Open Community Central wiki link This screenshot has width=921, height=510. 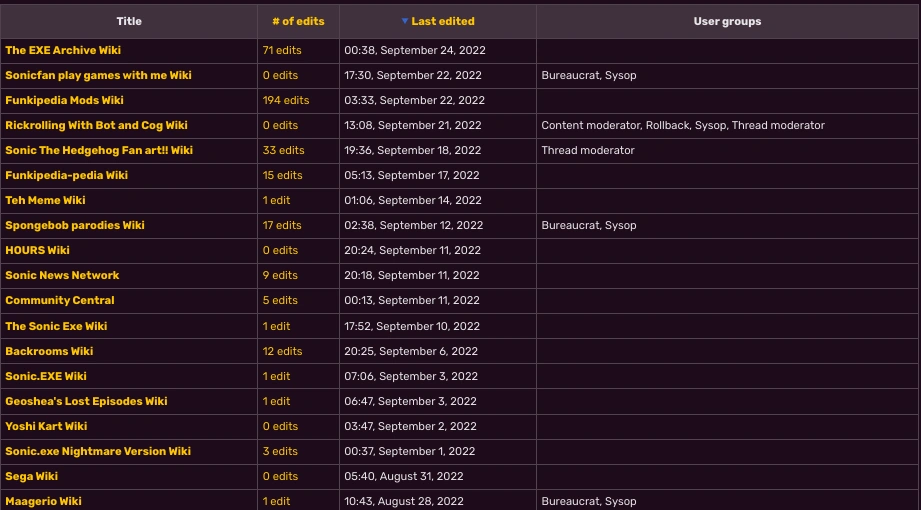pos(60,300)
